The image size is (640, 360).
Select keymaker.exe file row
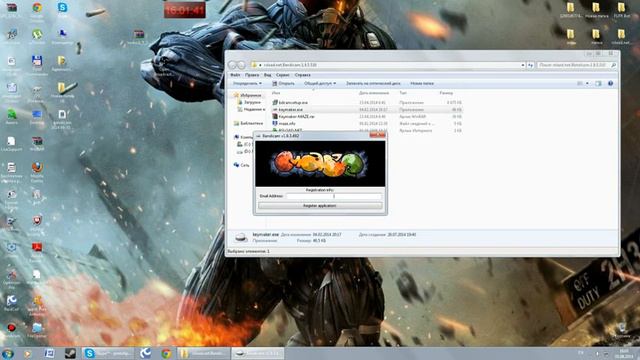click(x=367, y=109)
